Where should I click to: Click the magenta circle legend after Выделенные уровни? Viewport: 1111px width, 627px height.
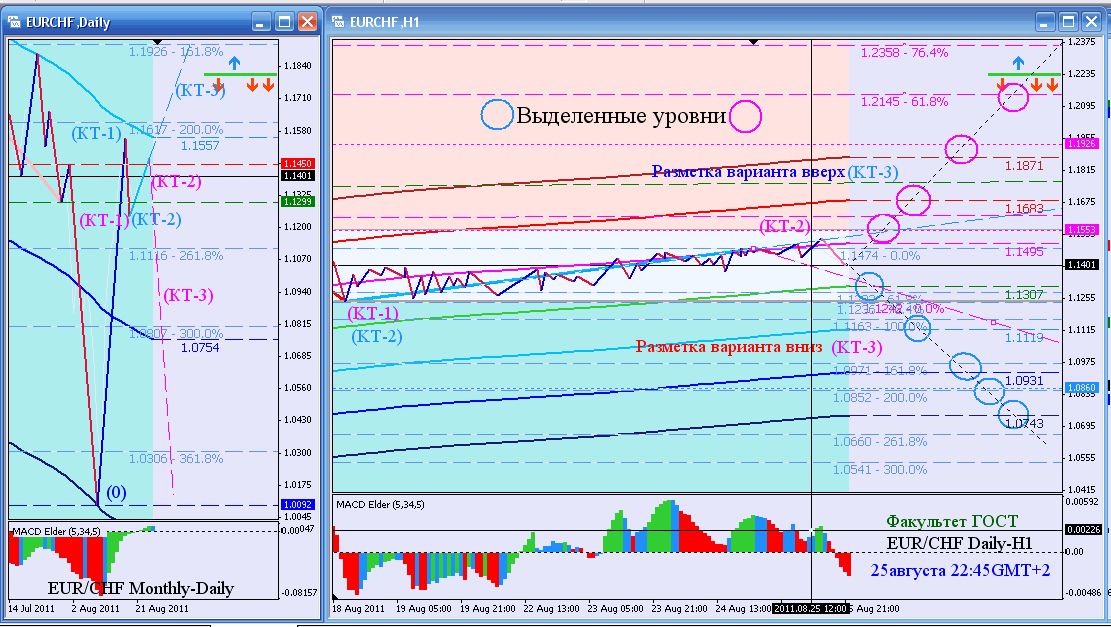point(746,116)
